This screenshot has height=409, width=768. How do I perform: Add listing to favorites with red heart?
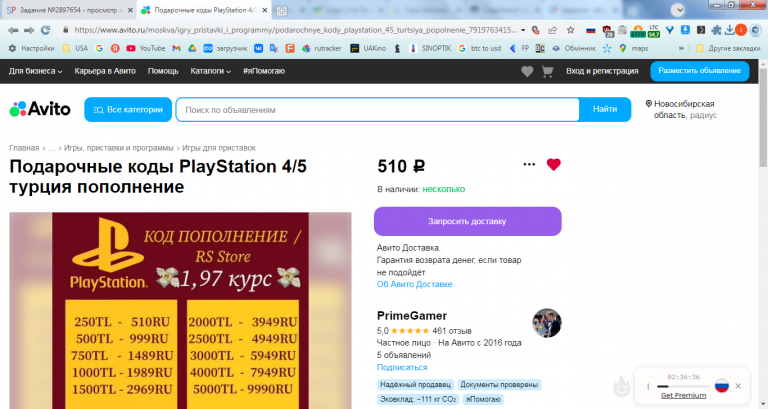553,165
